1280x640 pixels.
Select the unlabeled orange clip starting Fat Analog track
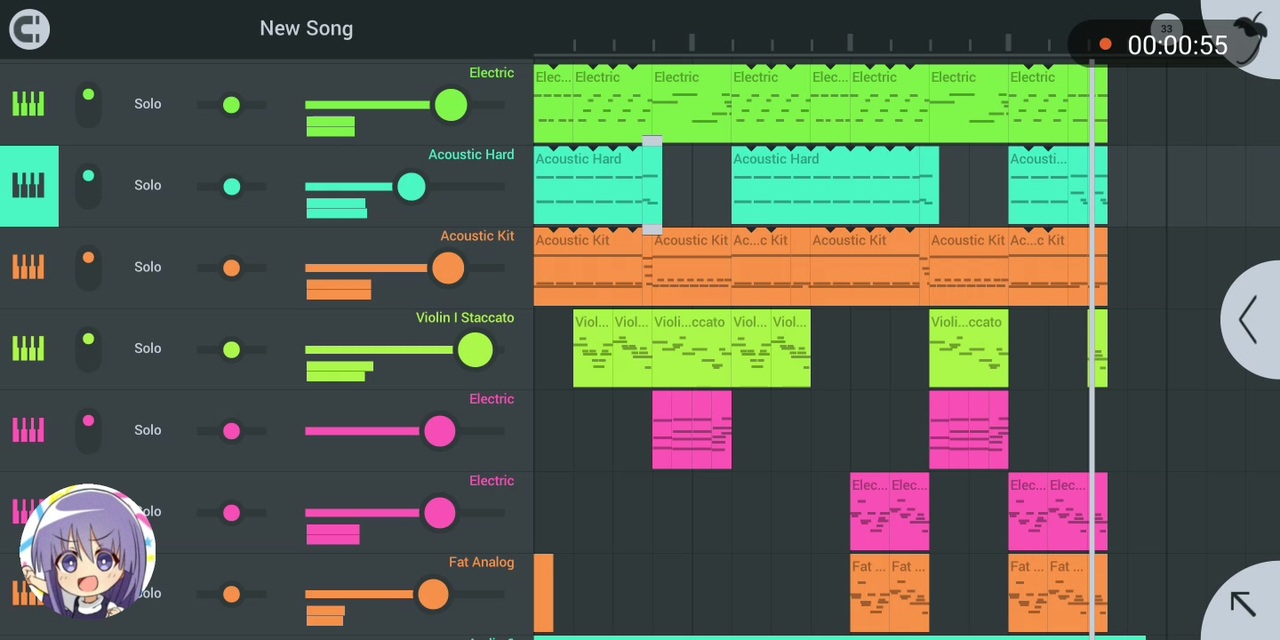coord(543,593)
